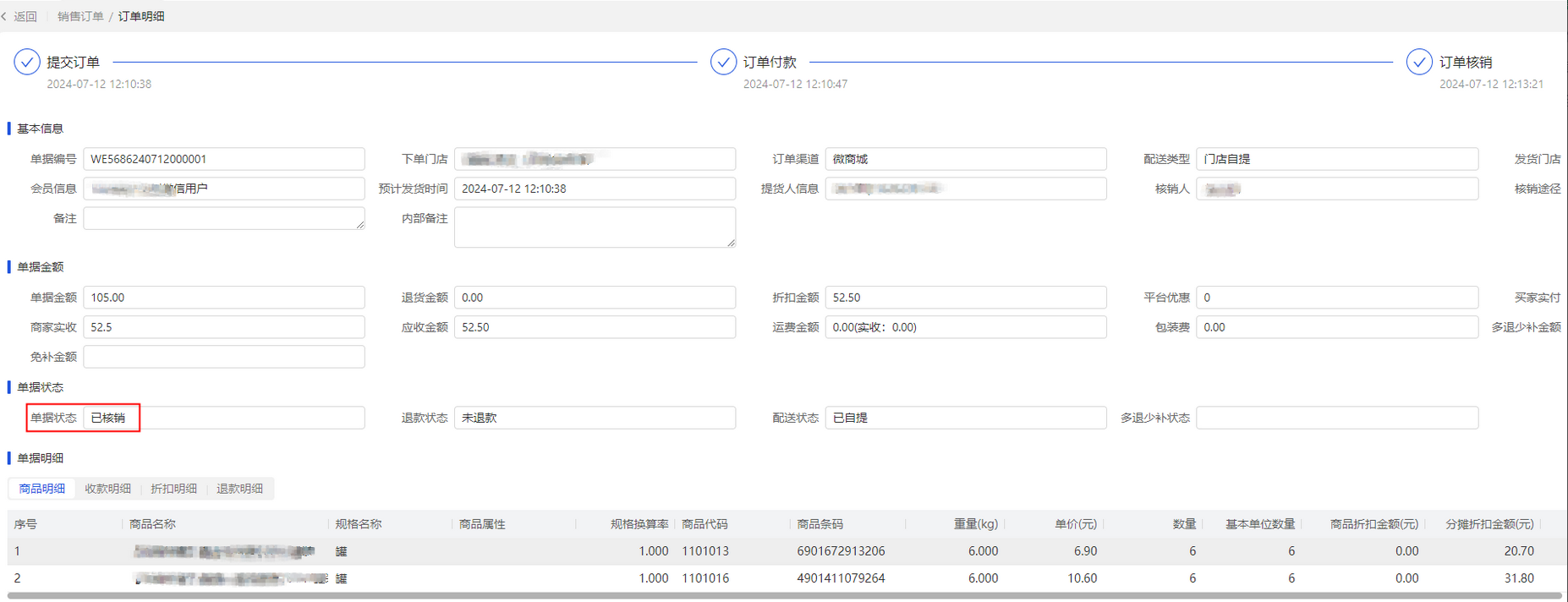
Task: Open the 退款明细 tab
Action: [x=239, y=489]
